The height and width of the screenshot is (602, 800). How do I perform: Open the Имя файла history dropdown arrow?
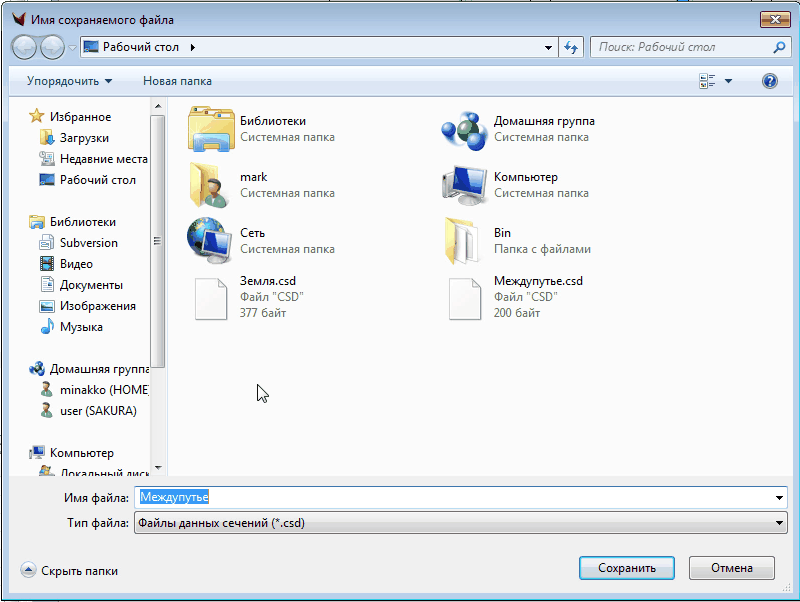(780, 497)
